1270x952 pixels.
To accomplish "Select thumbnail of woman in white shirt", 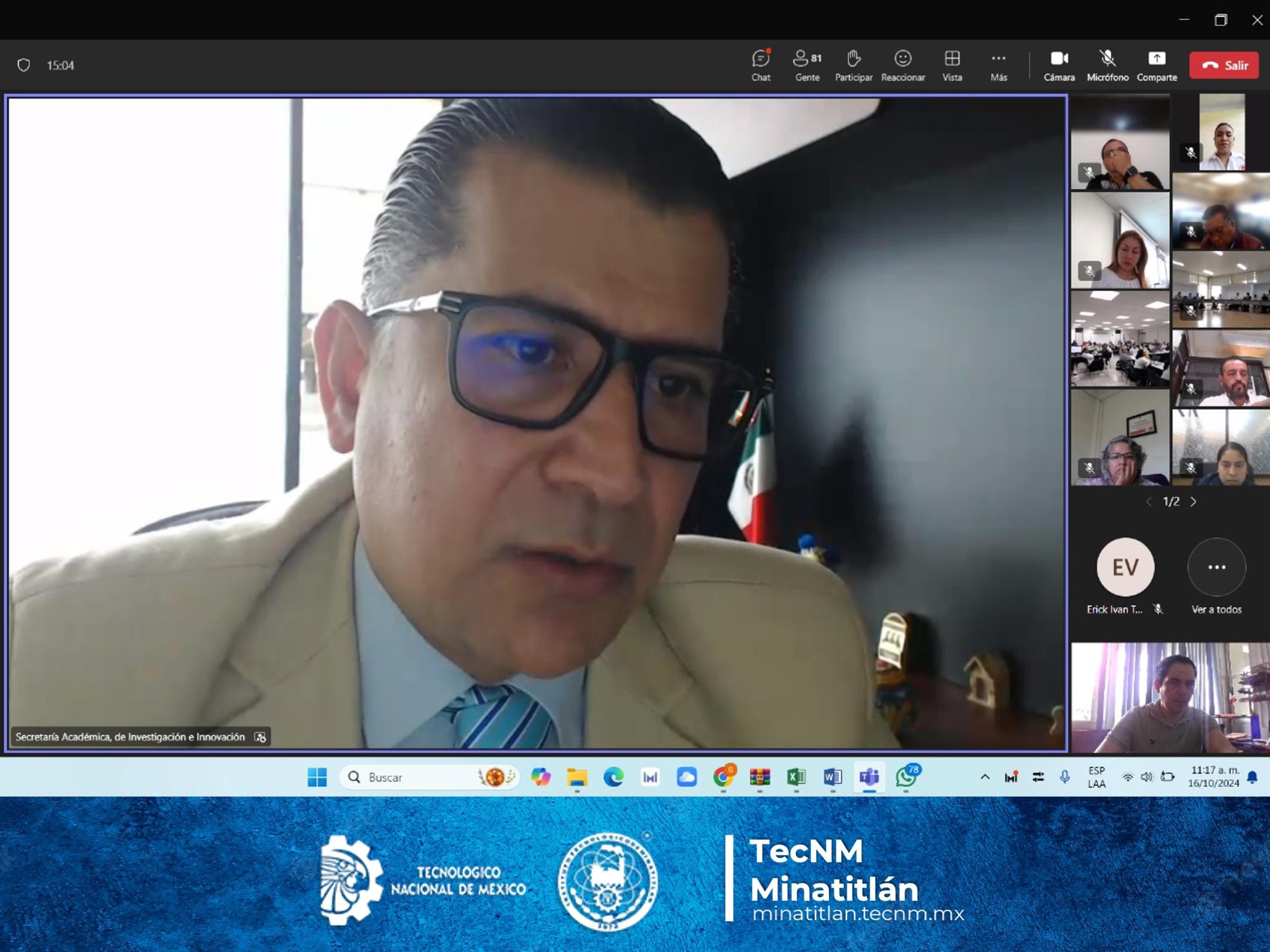I will click(1222, 132).
